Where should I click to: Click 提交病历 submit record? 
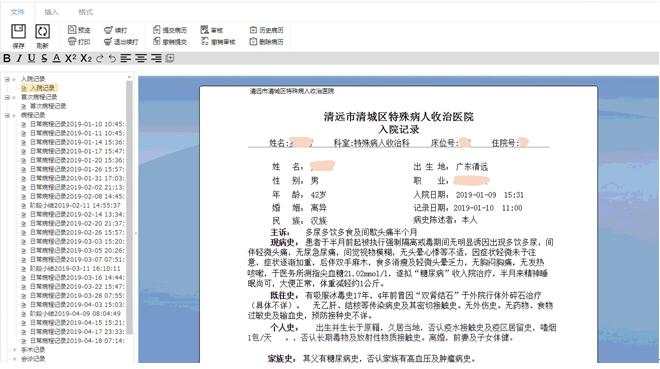coord(170,30)
